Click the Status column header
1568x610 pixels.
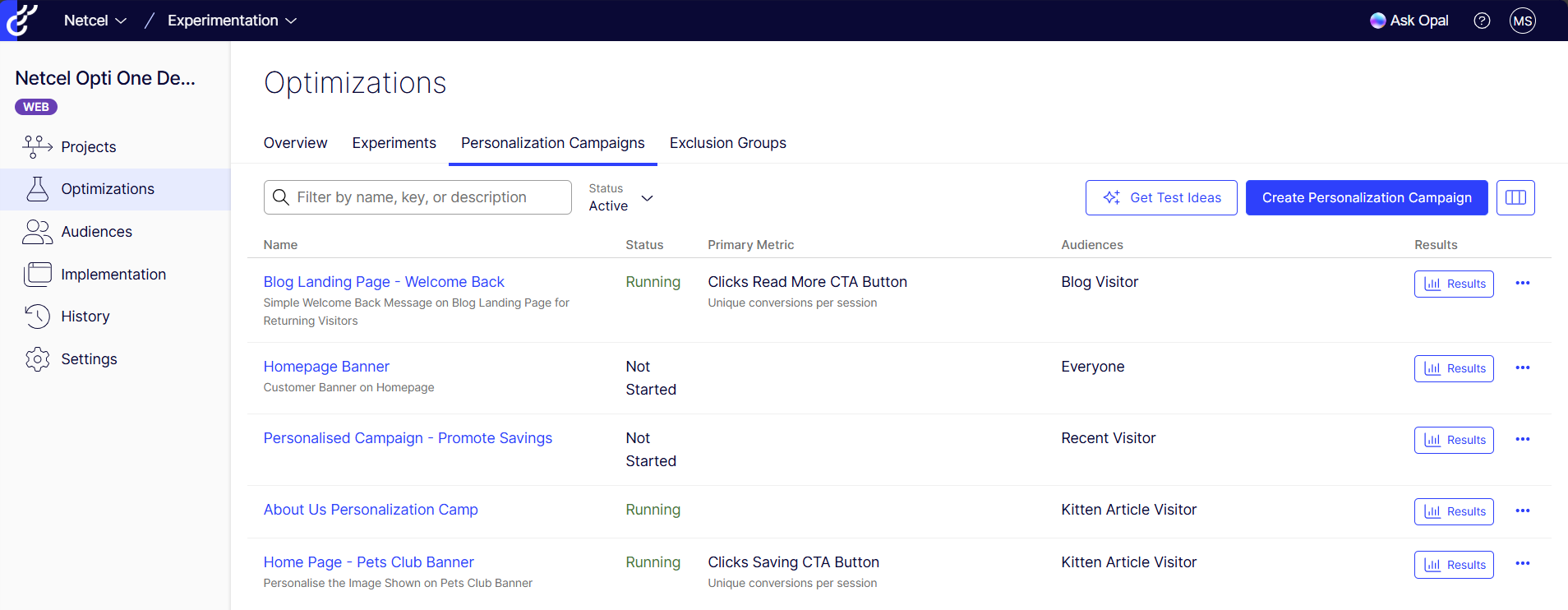[x=644, y=245]
